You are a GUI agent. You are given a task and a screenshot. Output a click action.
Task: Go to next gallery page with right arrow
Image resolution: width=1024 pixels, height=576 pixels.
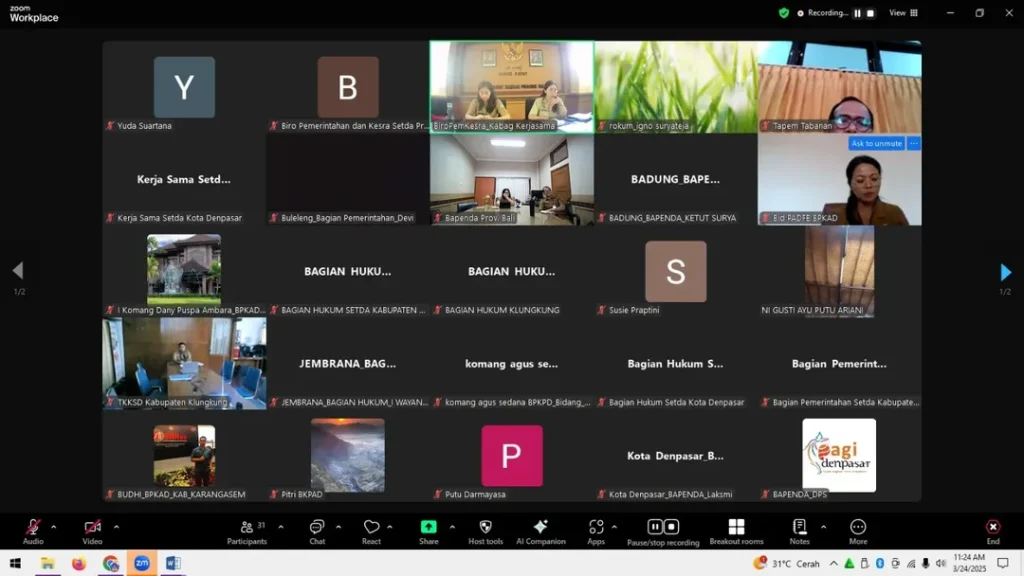tap(1005, 272)
